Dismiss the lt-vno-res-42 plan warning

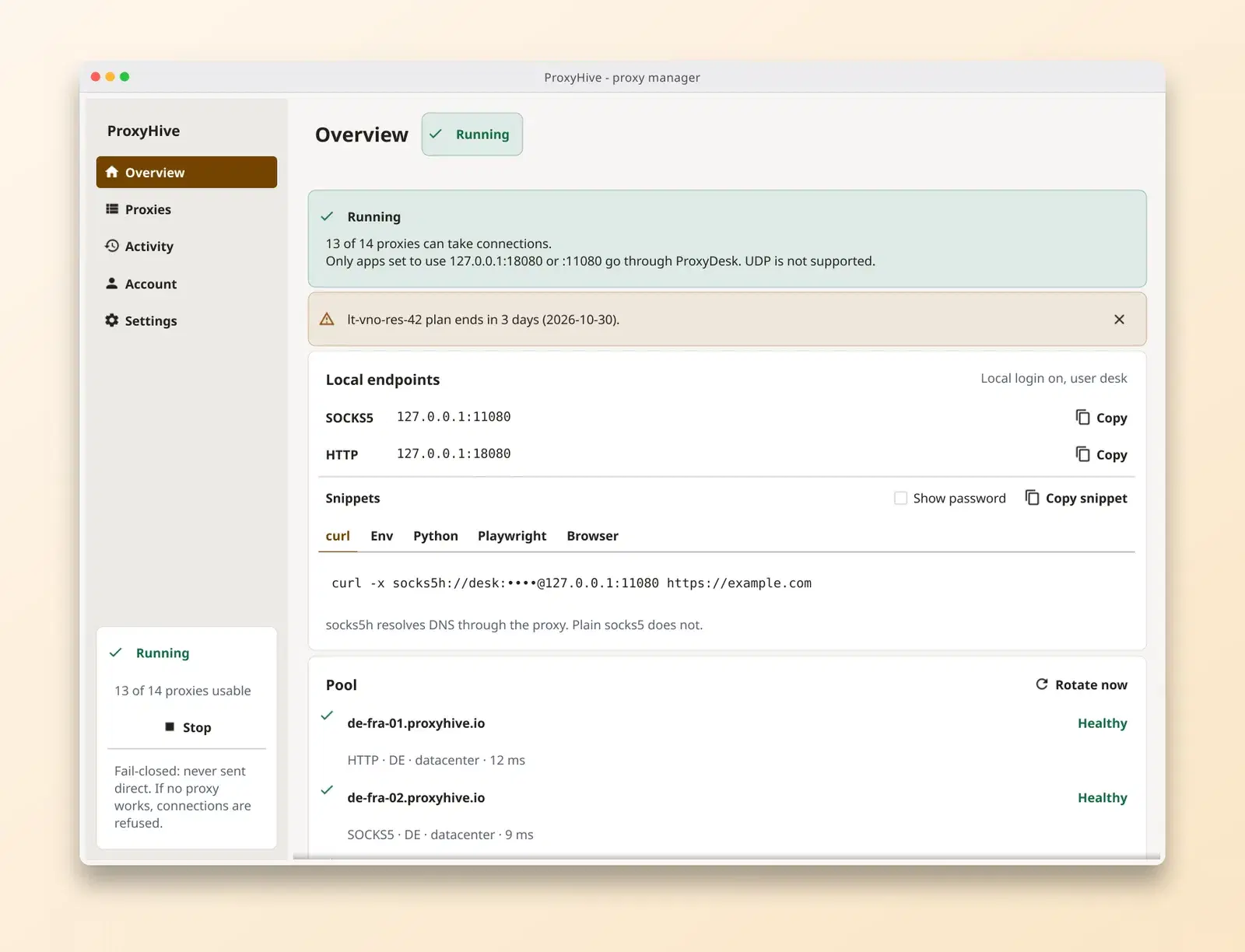coord(1119,320)
